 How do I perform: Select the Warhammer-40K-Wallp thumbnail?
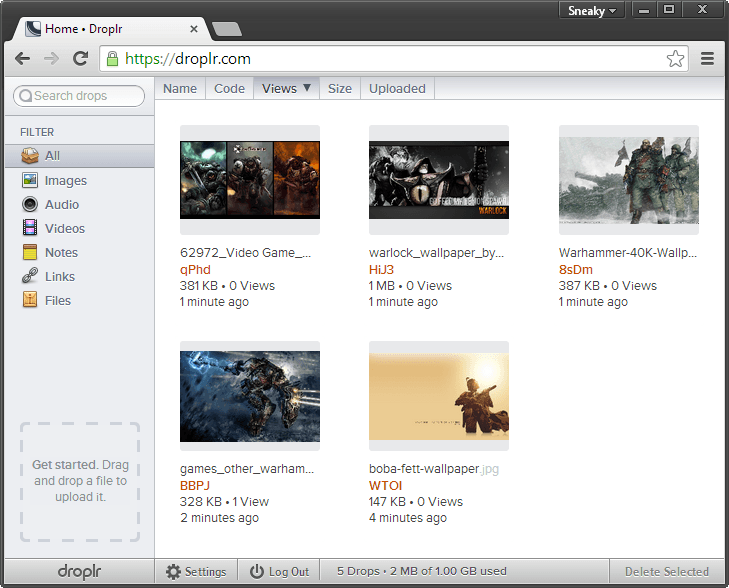coord(629,180)
